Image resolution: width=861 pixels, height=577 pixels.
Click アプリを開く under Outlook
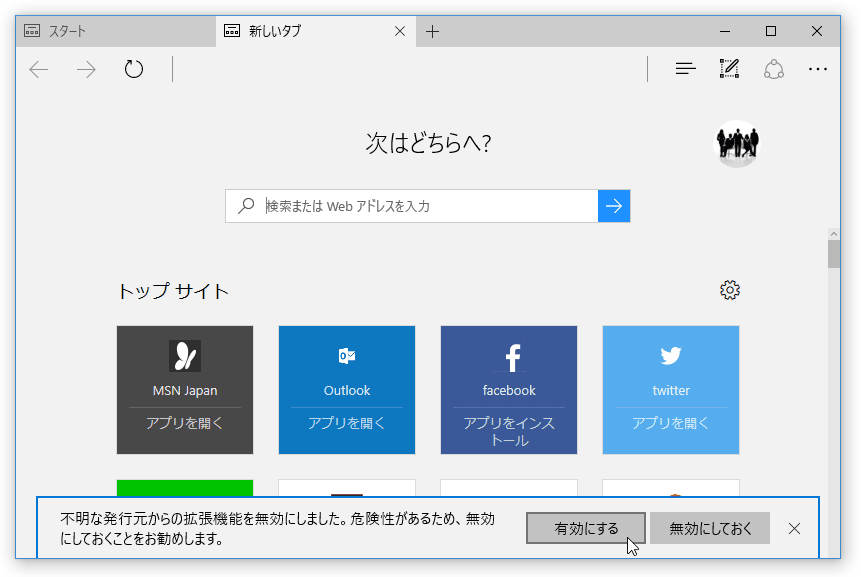[x=346, y=423]
